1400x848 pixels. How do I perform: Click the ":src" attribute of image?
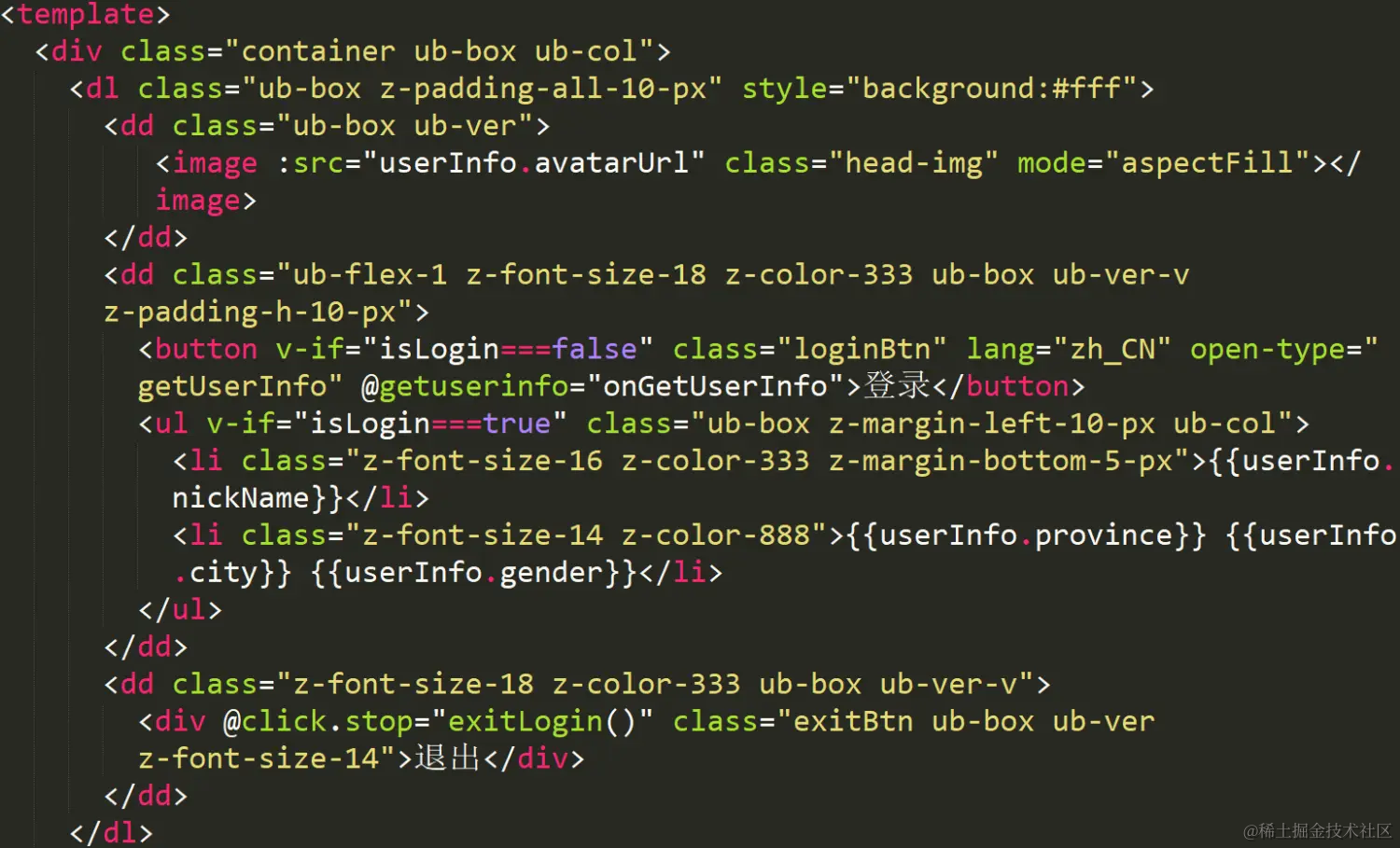pos(311,162)
